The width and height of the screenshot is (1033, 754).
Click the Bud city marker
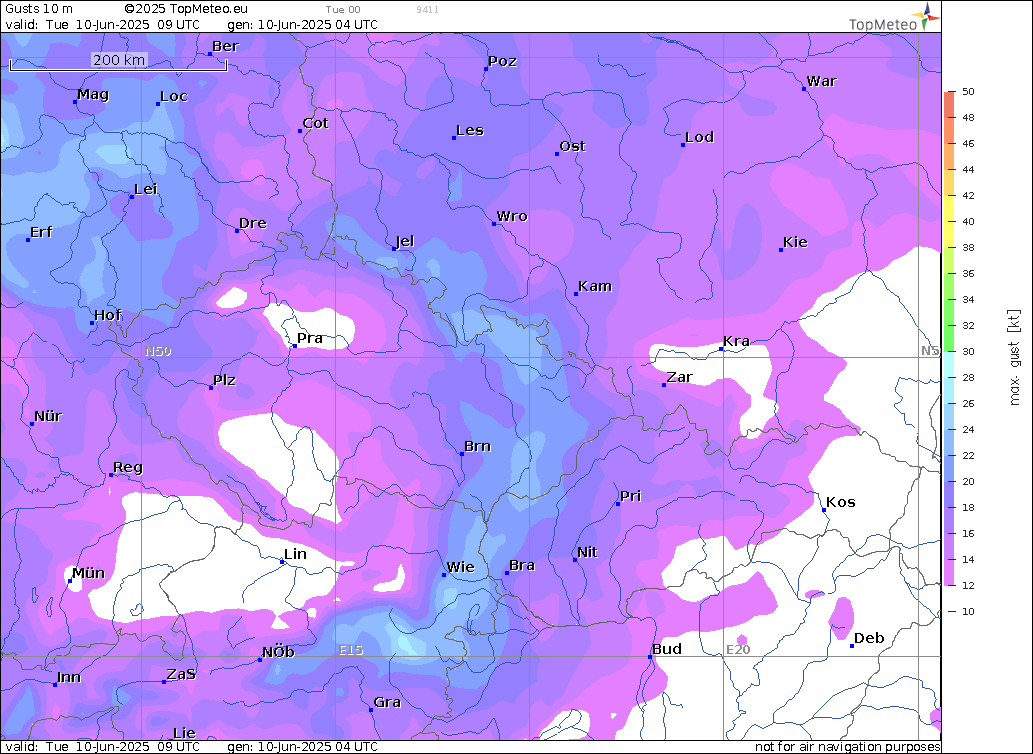click(650, 657)
